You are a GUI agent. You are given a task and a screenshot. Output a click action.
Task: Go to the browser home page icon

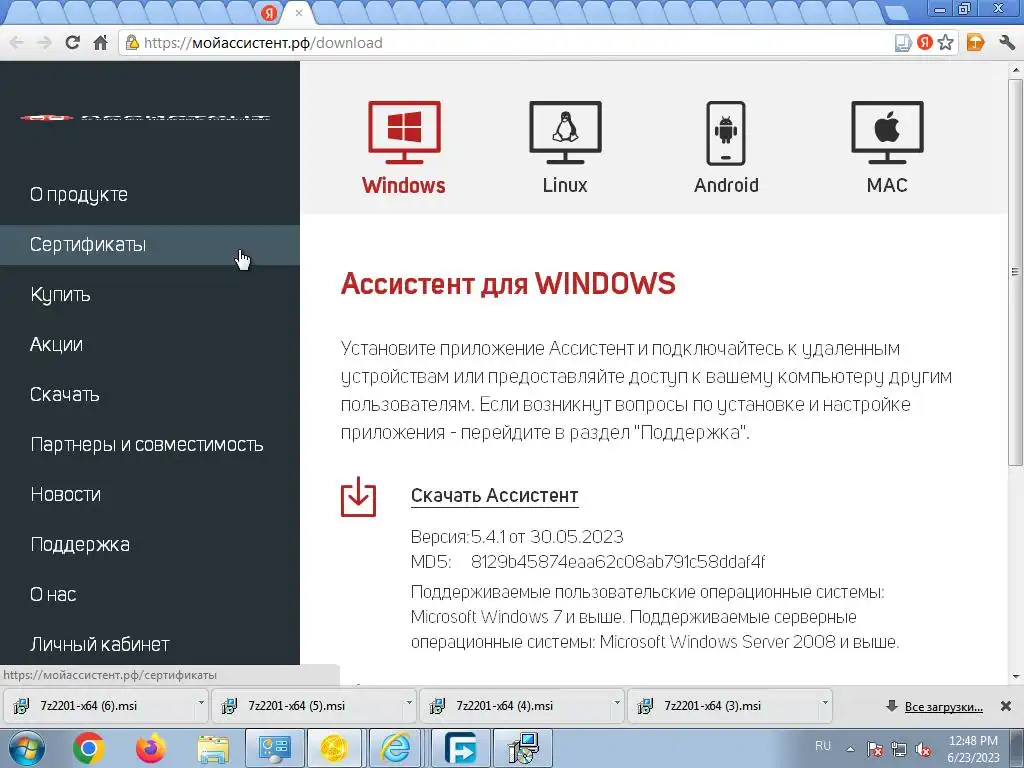click(100, 43)
